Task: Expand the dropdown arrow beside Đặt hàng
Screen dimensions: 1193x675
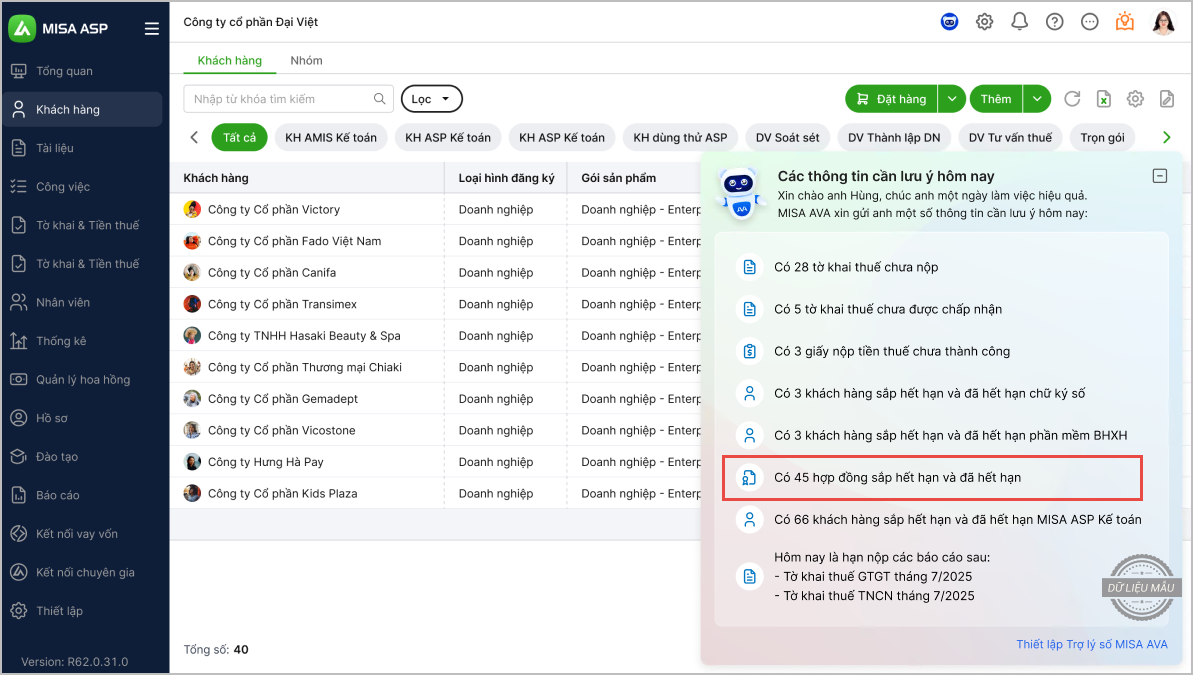Action: pos(952,99)
